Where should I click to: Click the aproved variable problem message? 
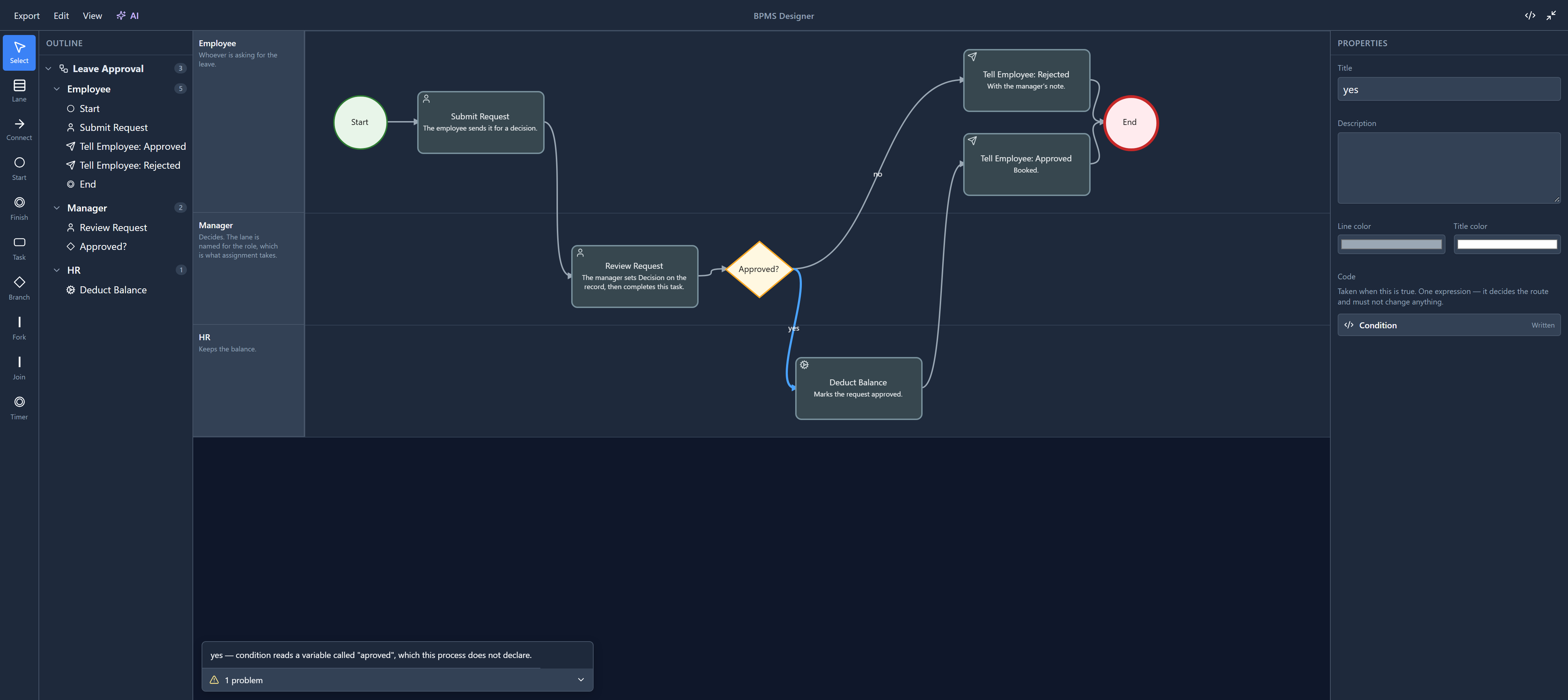pos(371,655)
